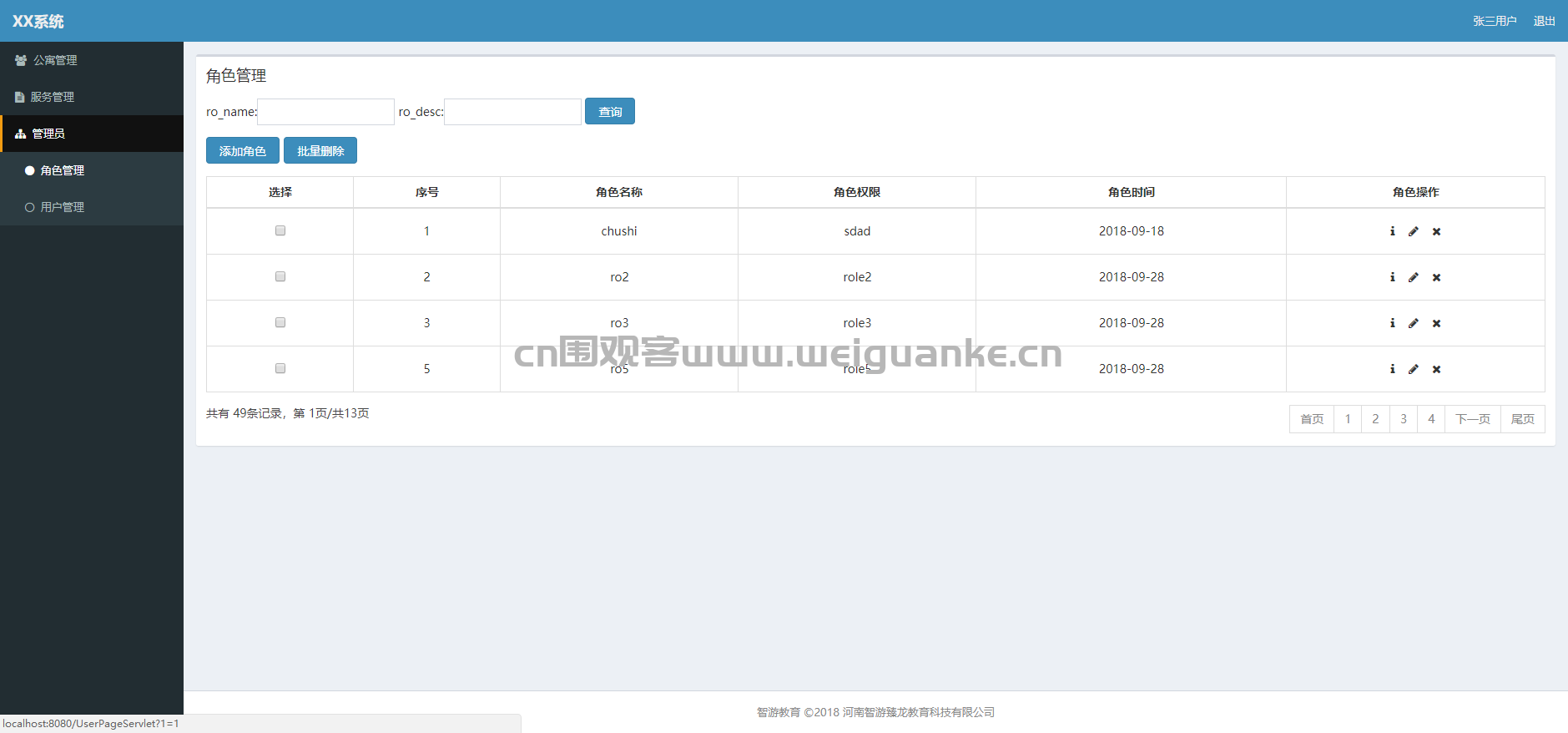Check the box for the ro3 row
1568x733 pixels.
click(x=280, y=322)
